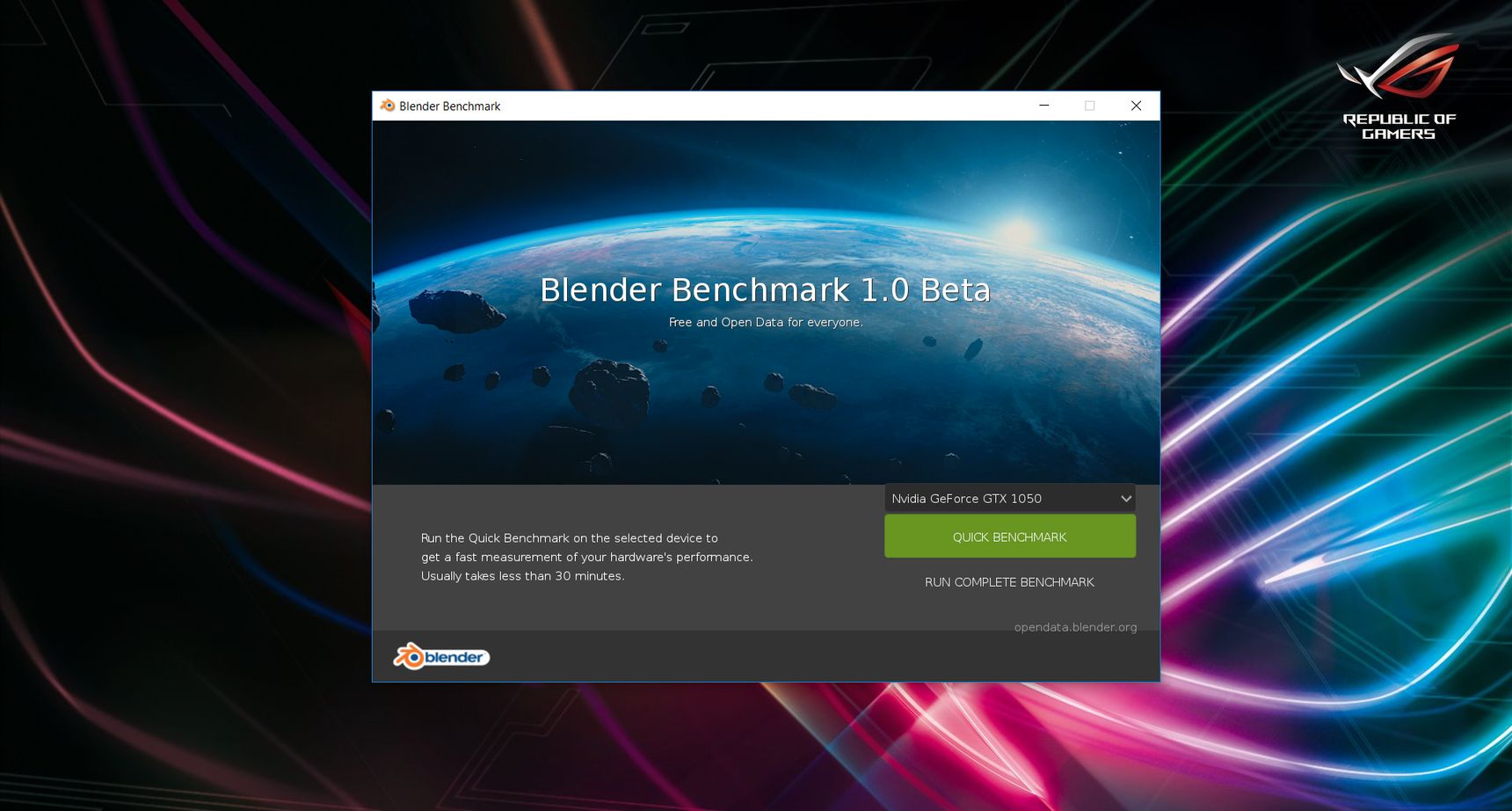This screenshot has width=1512, height=811.
Task: Run the complete benchmark
Action: (1009, 582)
